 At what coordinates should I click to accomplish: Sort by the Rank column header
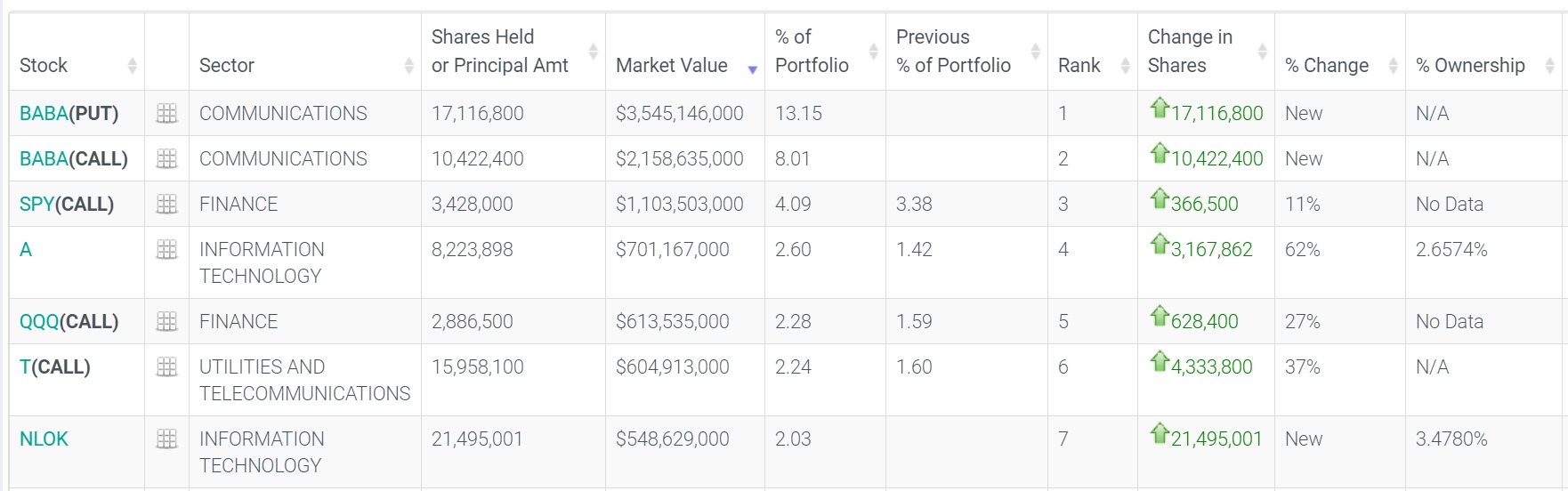coord(1124,65)
